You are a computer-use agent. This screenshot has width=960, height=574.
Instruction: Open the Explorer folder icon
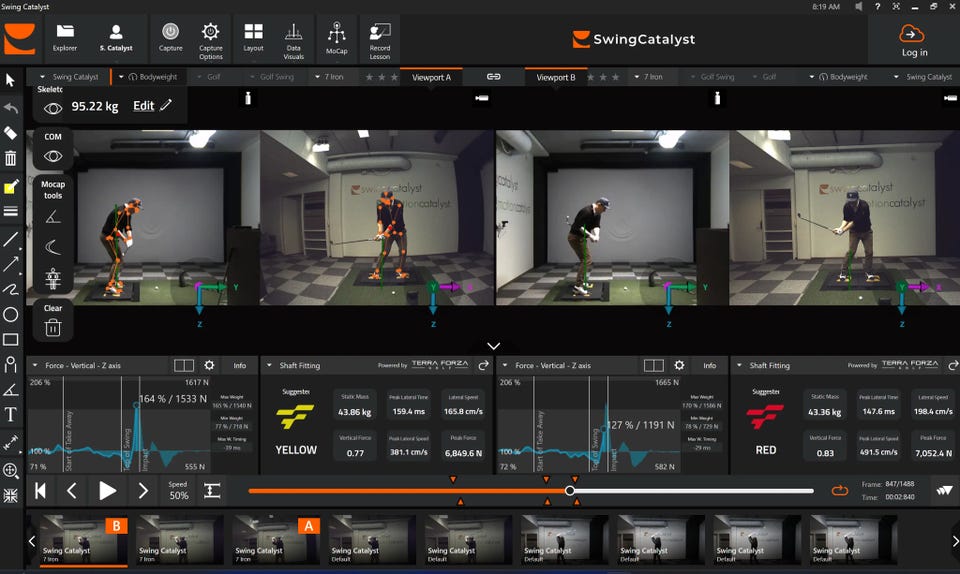click(x=65, y=38)
